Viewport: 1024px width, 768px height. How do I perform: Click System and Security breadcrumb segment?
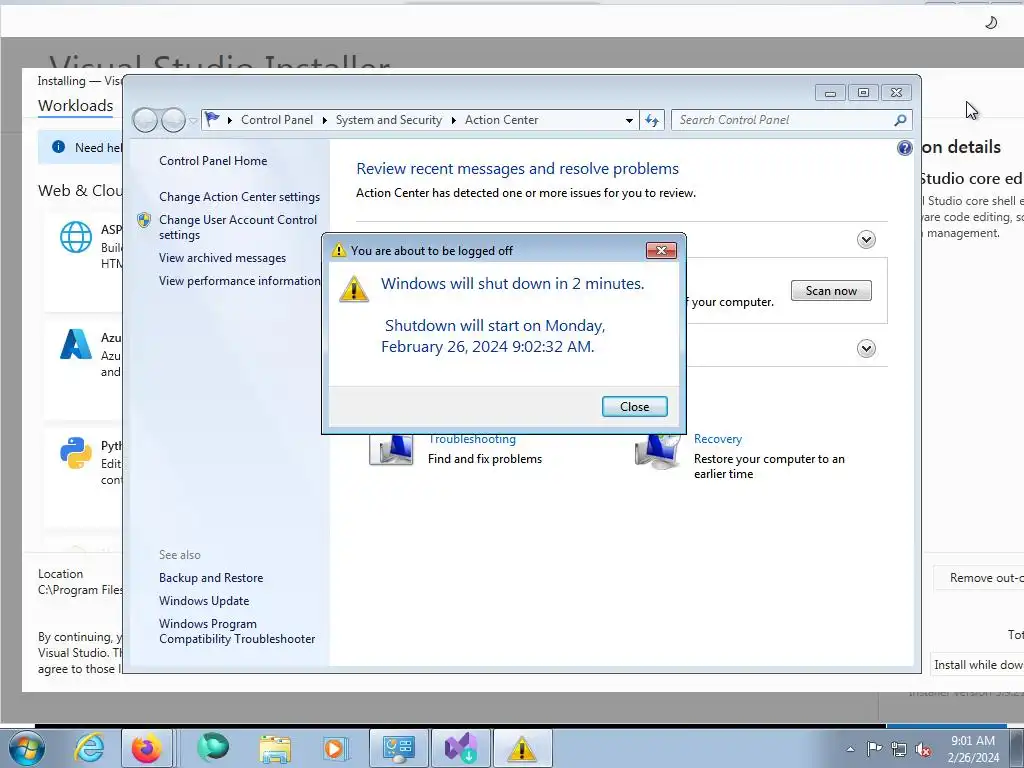[389, 120]
